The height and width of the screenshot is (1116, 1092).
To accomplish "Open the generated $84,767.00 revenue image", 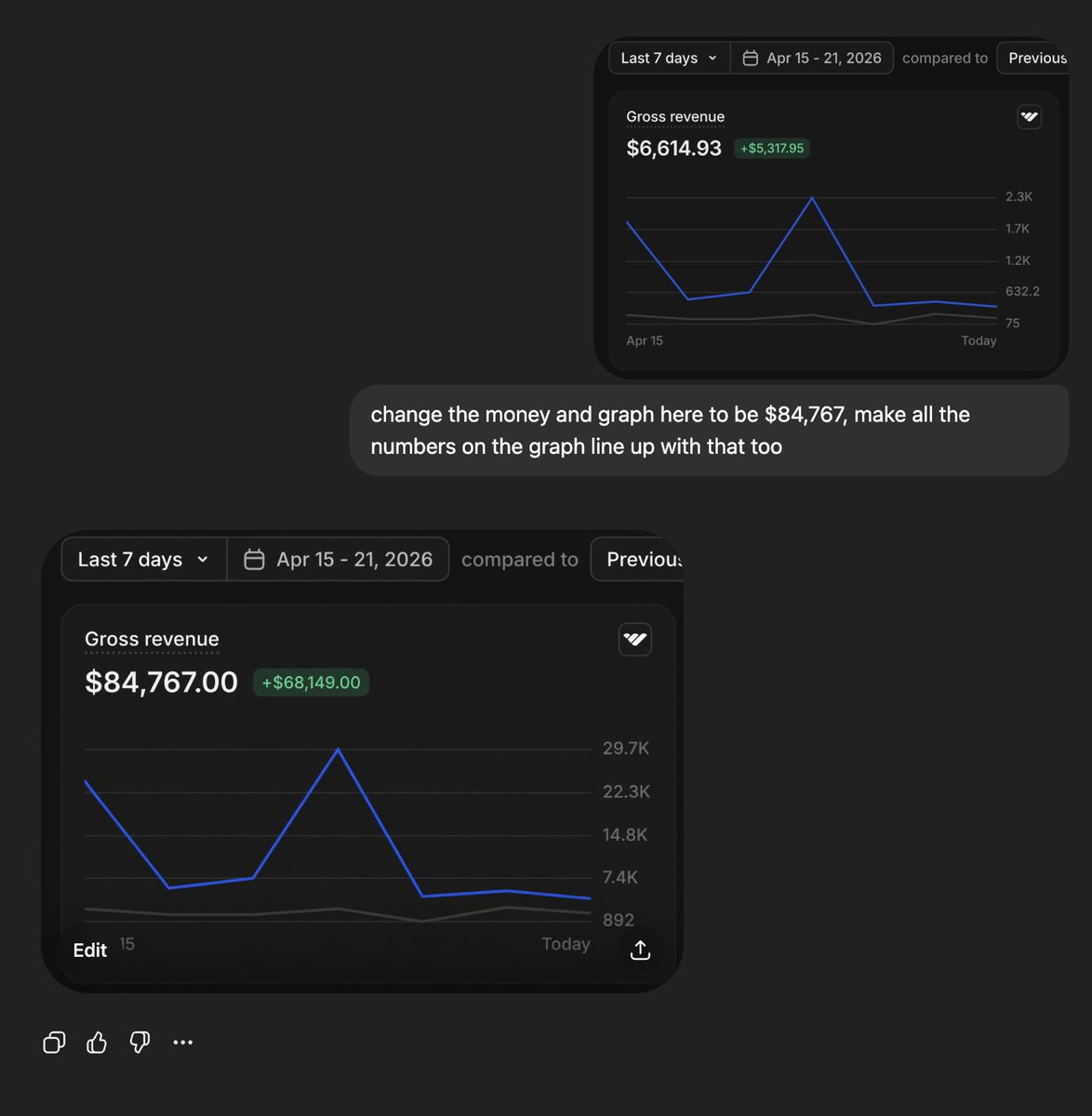I will (x=363, y=761).
